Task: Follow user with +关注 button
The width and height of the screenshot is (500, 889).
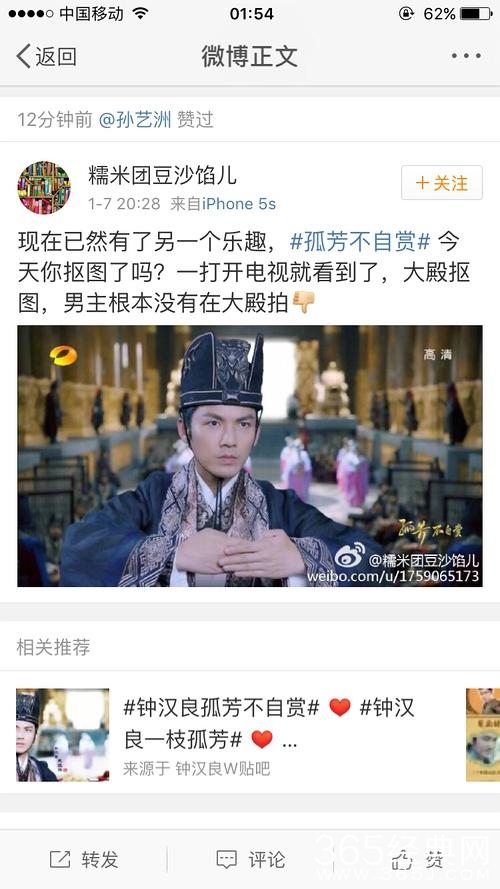Action: 442,183
